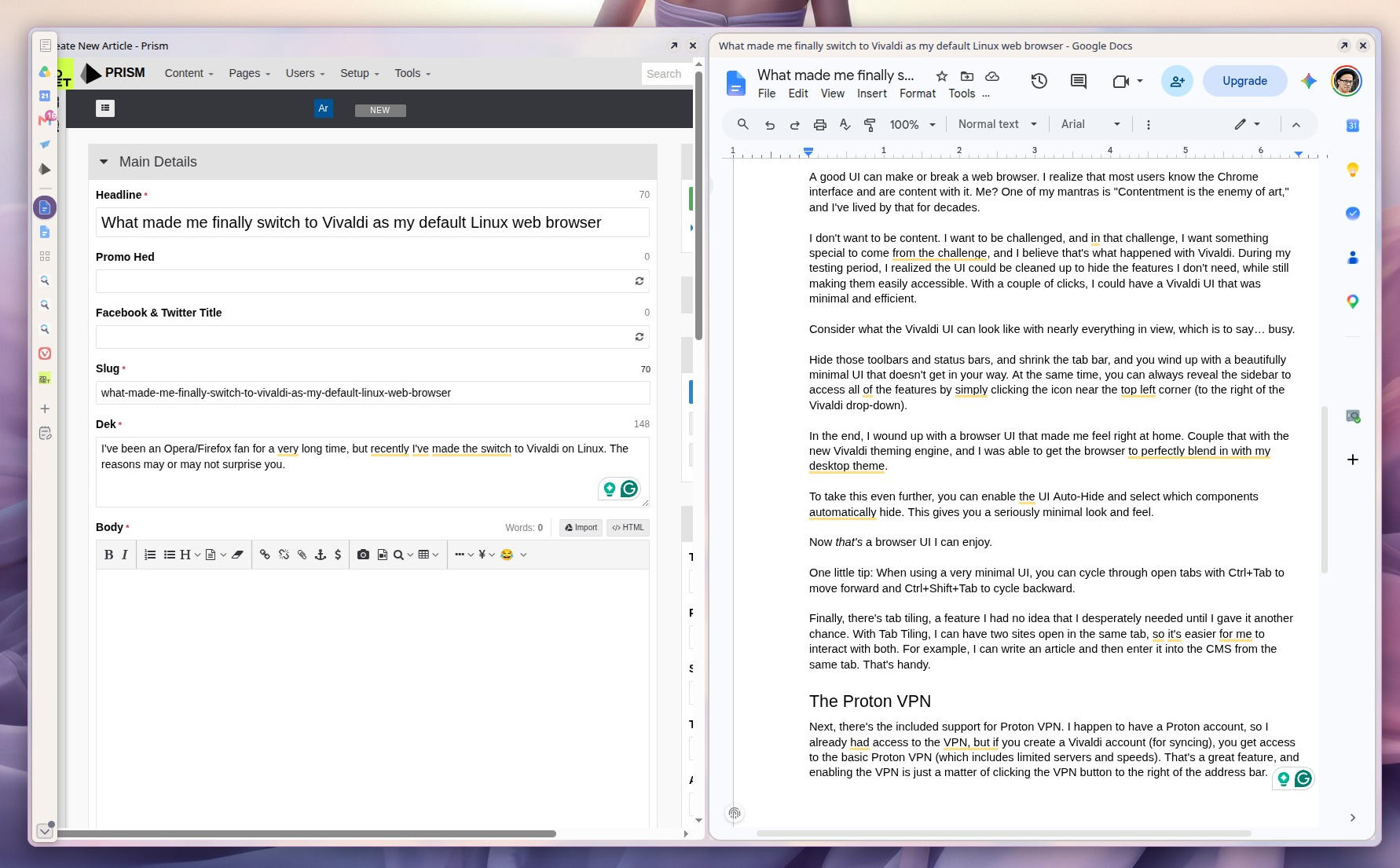Open the Insert menu in Google Docs
The height and width of the screenshot is (868, 1400).
(871, 93)
